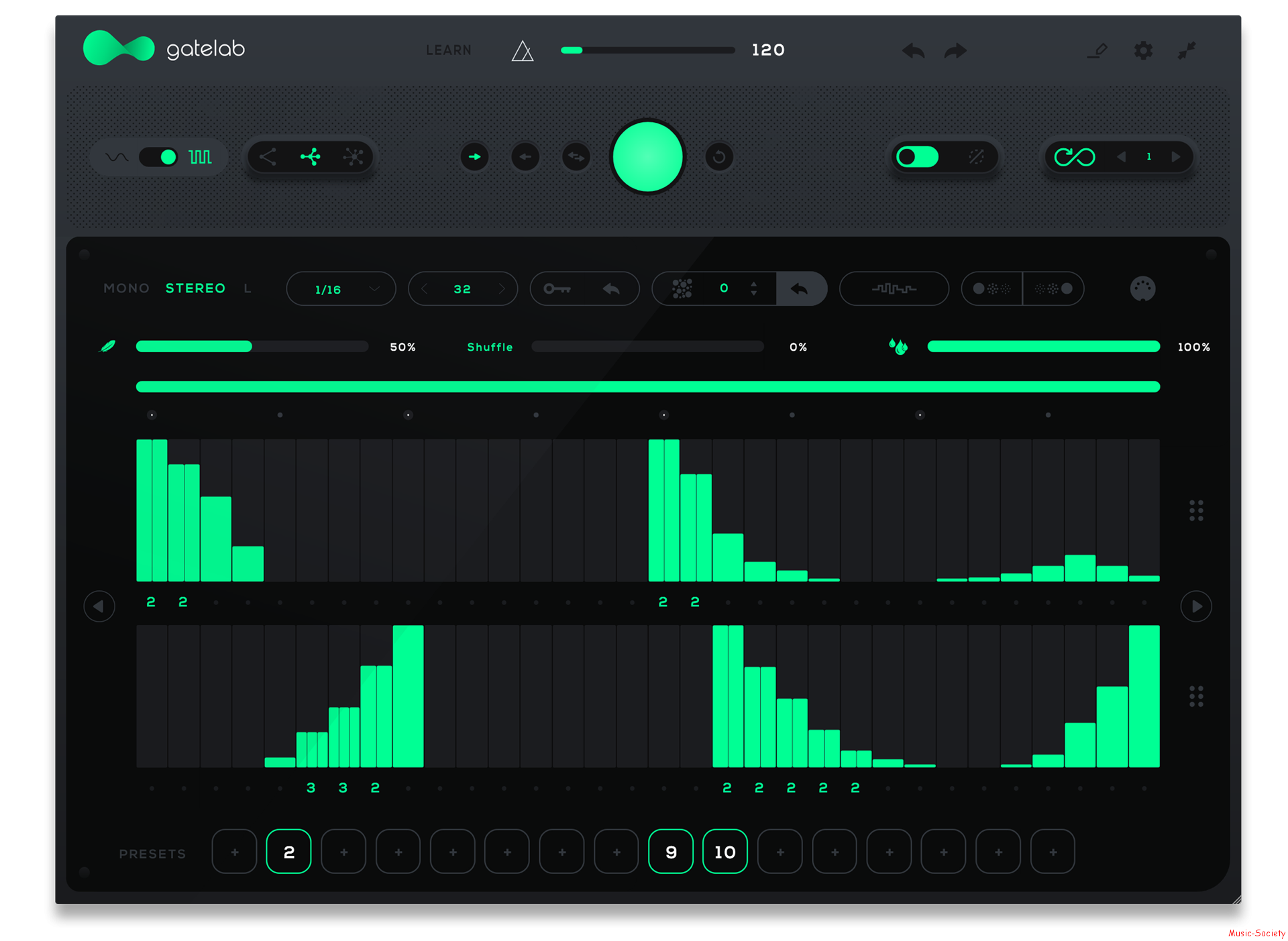This screenshot has height=941, width=1288.
Task: Set playback direction to back-and-forth arrows
Action: click(x=576, y=157)
